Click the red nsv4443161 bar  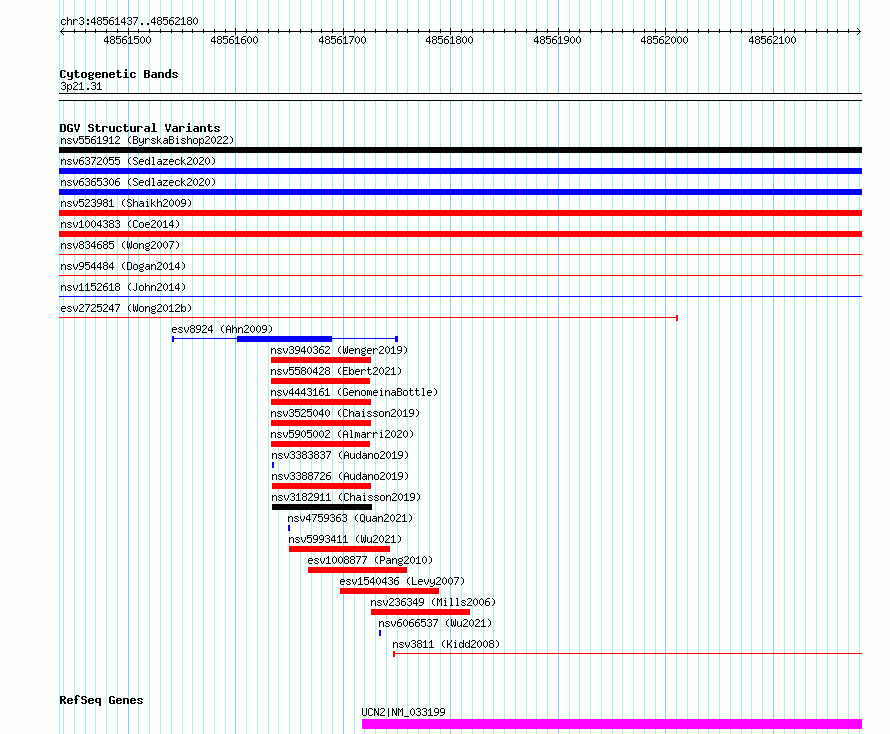321,402
